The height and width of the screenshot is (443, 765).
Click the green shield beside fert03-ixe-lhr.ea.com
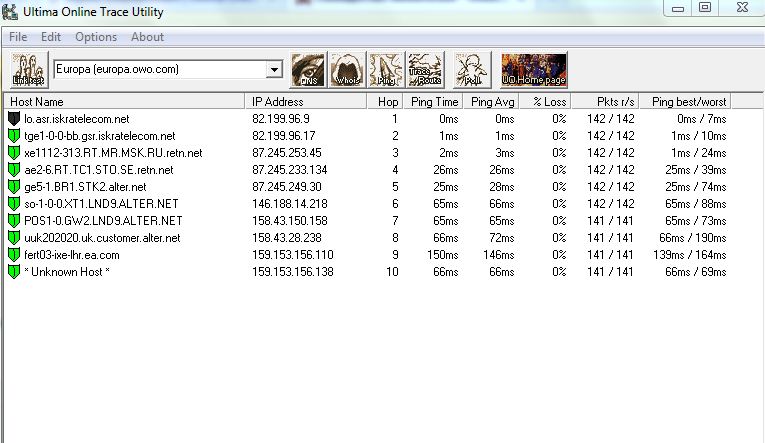[x=14, y=255]
